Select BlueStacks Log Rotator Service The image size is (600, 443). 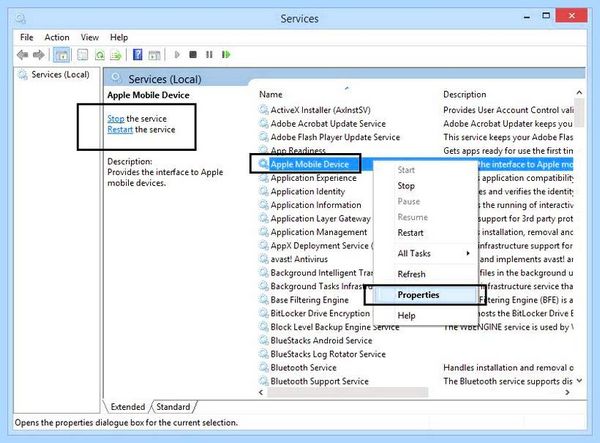coord(328,354)
